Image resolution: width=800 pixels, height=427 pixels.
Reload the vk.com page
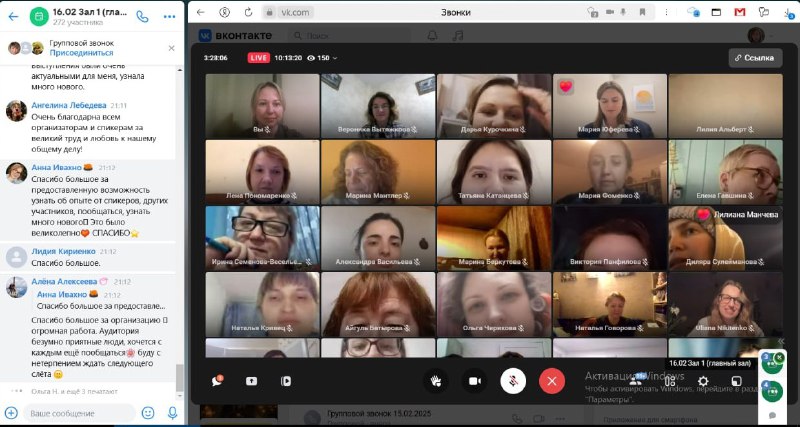coord(248,12)
